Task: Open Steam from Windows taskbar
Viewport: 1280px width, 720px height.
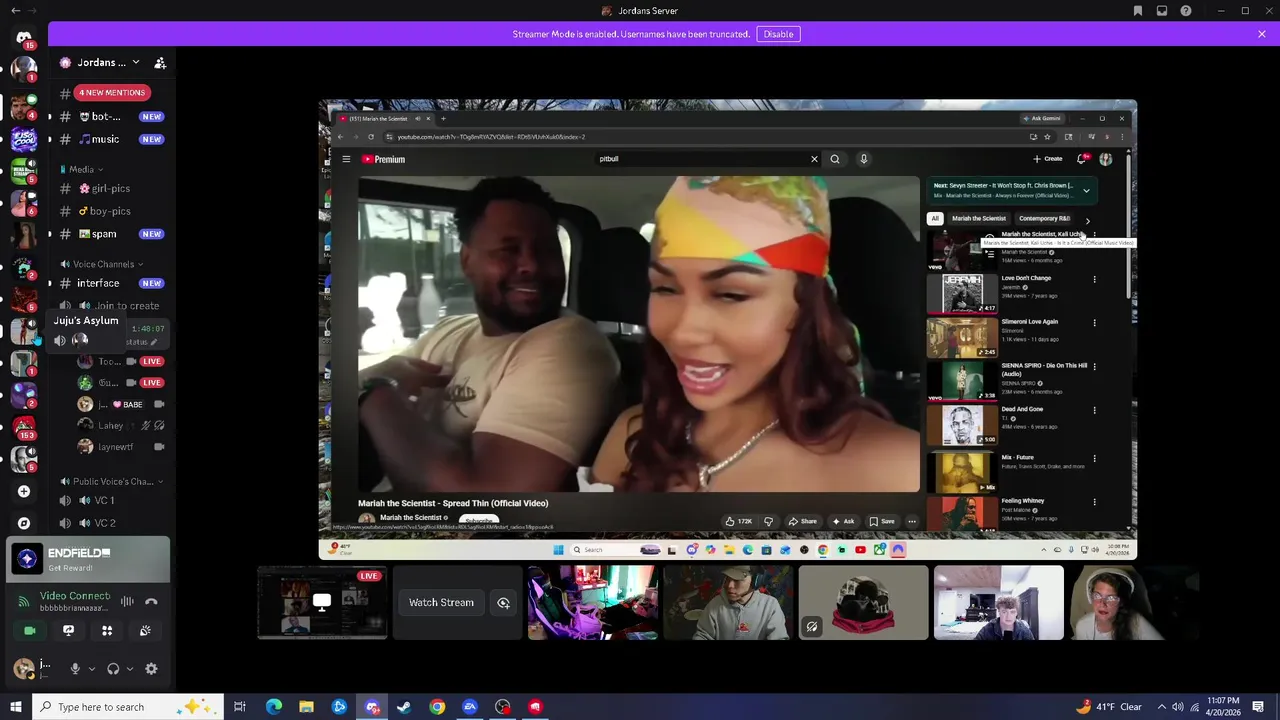Action: pyautogui.click(x=404, y=707)
